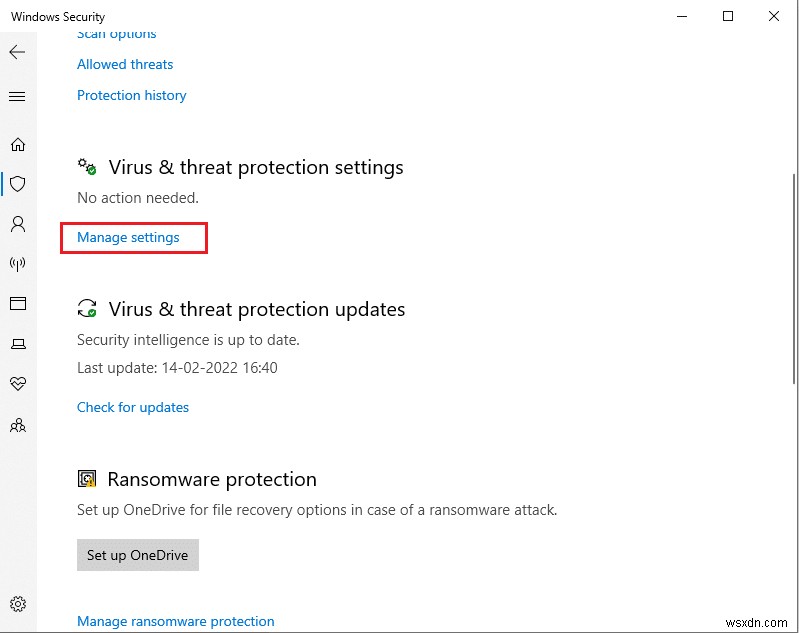
Task: Open the Allowed threats link
Action: tap(125, 64)
